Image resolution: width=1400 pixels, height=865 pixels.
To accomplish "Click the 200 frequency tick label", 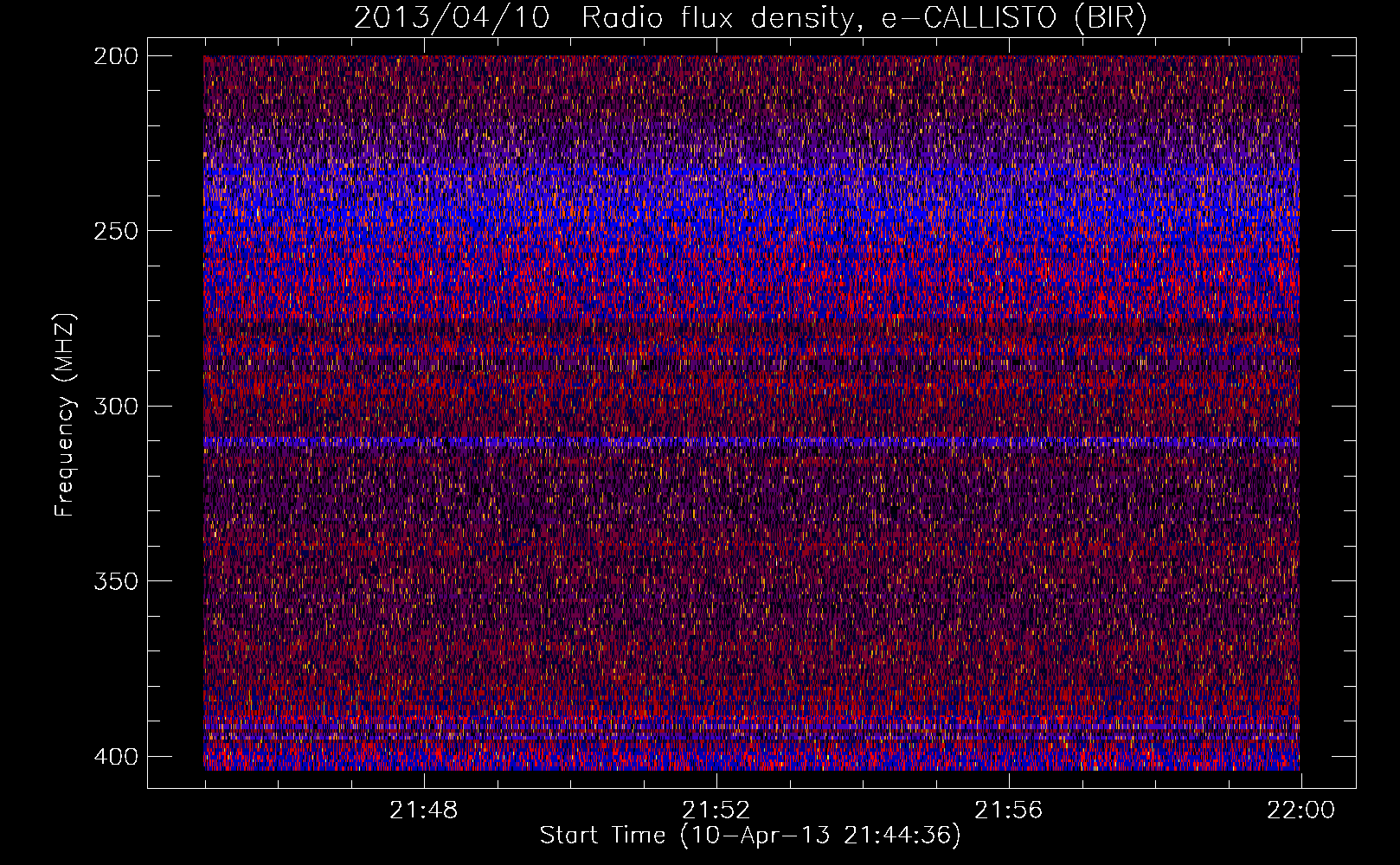I will point(115,56).
